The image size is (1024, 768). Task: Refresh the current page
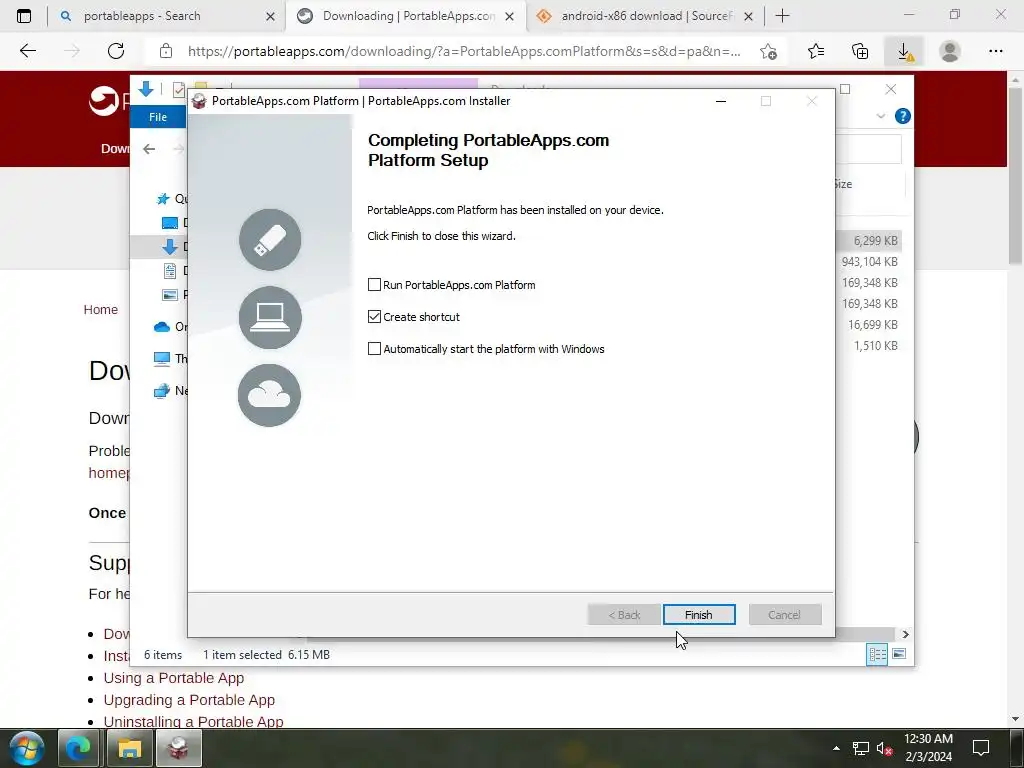(116, 51)
